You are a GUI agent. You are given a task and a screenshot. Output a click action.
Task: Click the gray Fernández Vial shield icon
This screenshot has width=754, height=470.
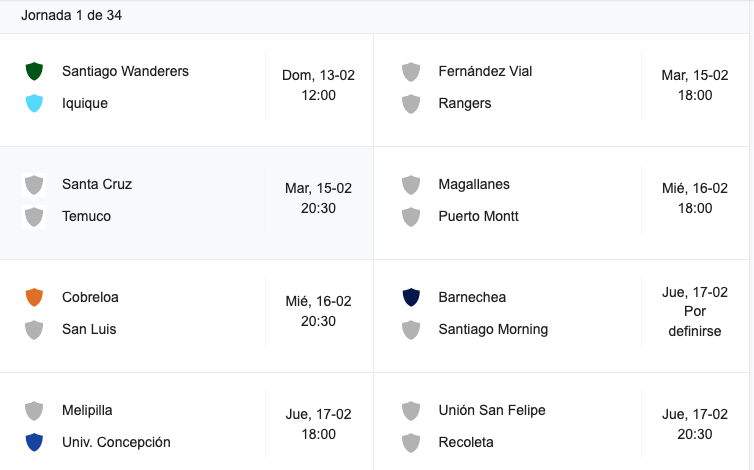(411, 71)
